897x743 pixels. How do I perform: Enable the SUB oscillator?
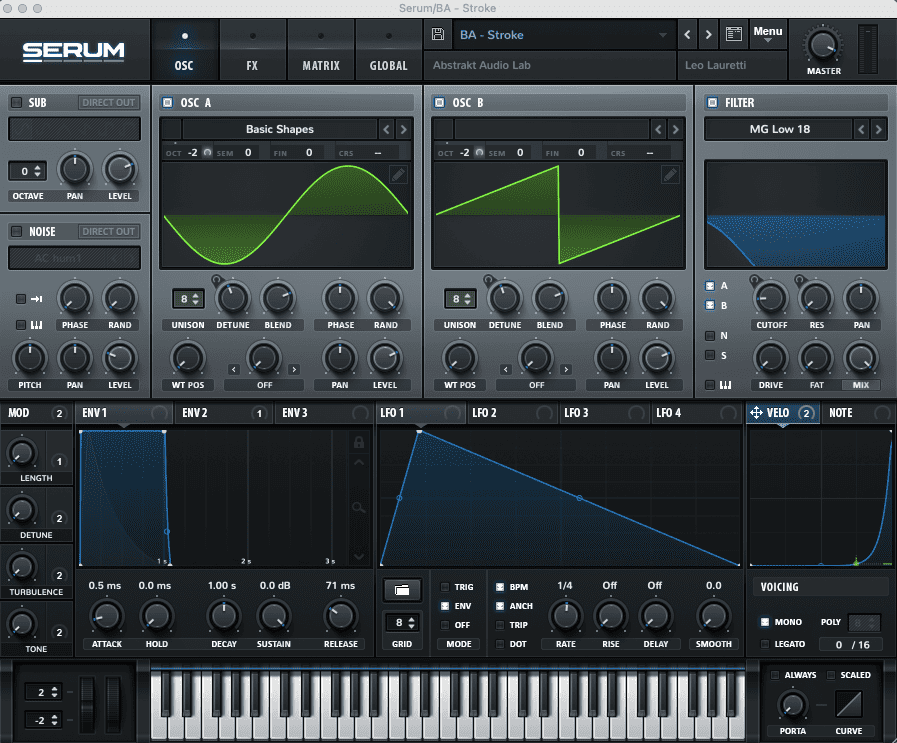[16, 103]
